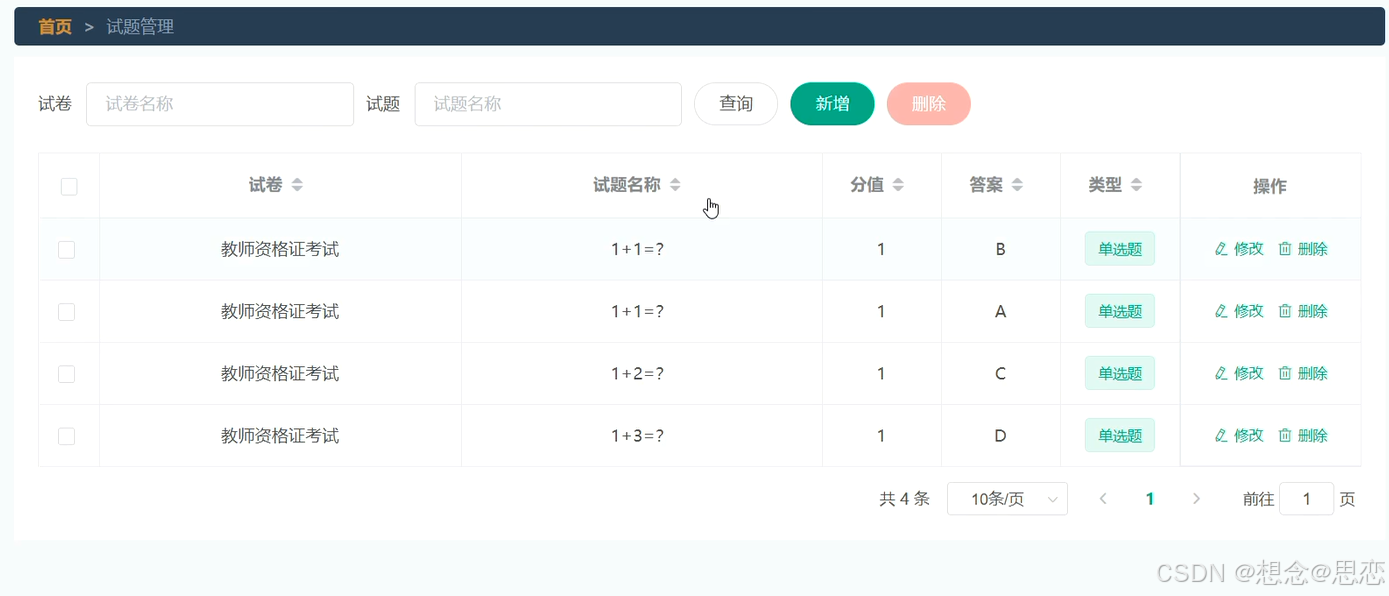Click 单选题 tag in 1+2=? row
This screenshot has height=596, width=1389.
tap(1120, 373)
